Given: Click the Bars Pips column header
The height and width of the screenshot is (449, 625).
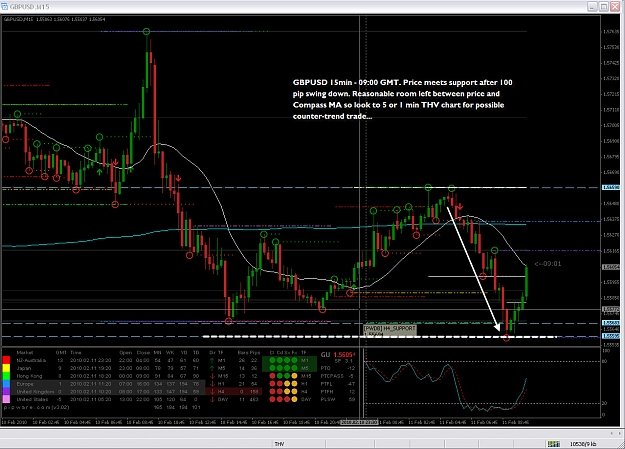Looking at the screenshot, I should coord(249,353).
